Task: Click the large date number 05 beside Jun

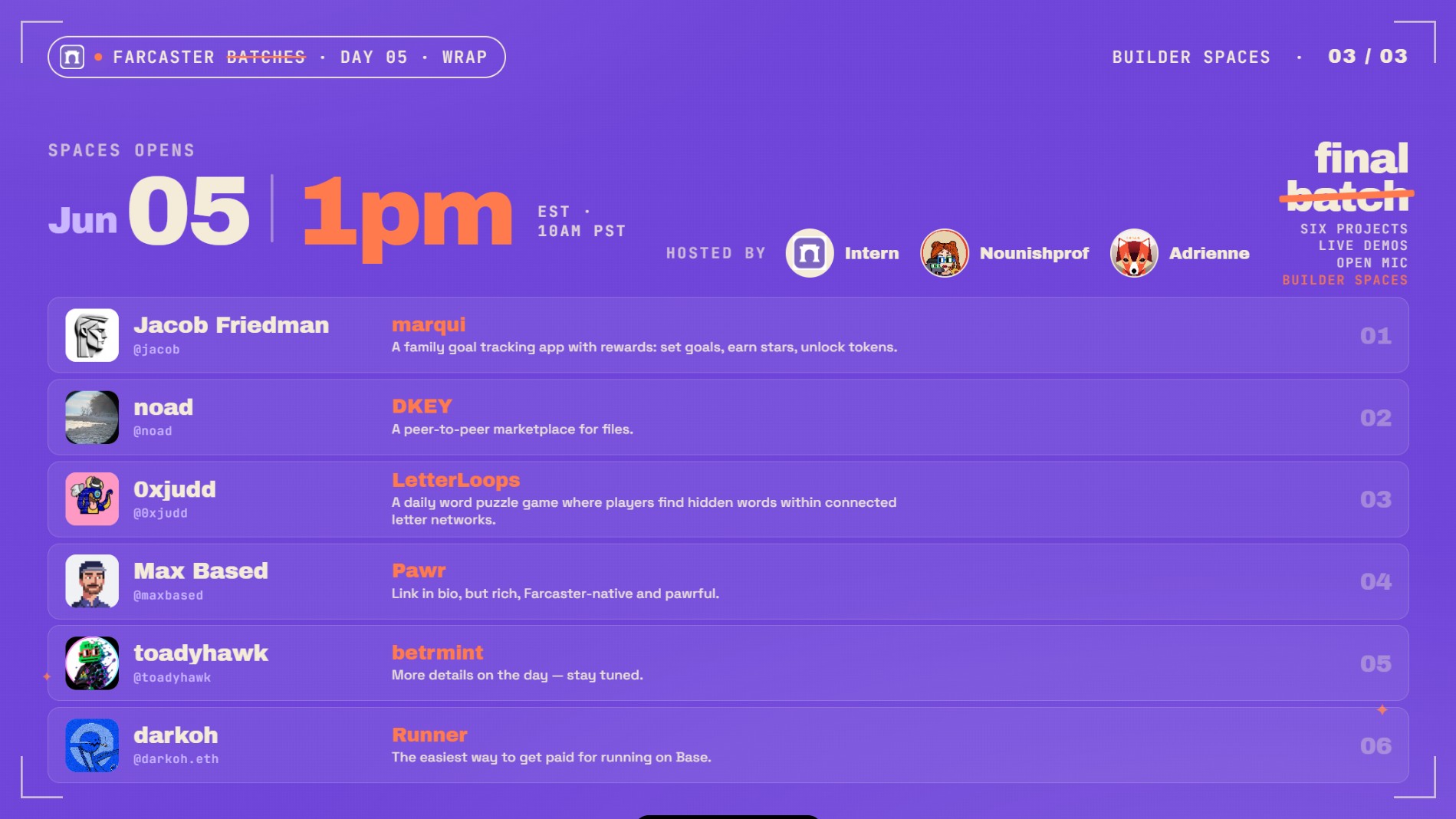Action: pyautogui.click(x=189, y=211)
